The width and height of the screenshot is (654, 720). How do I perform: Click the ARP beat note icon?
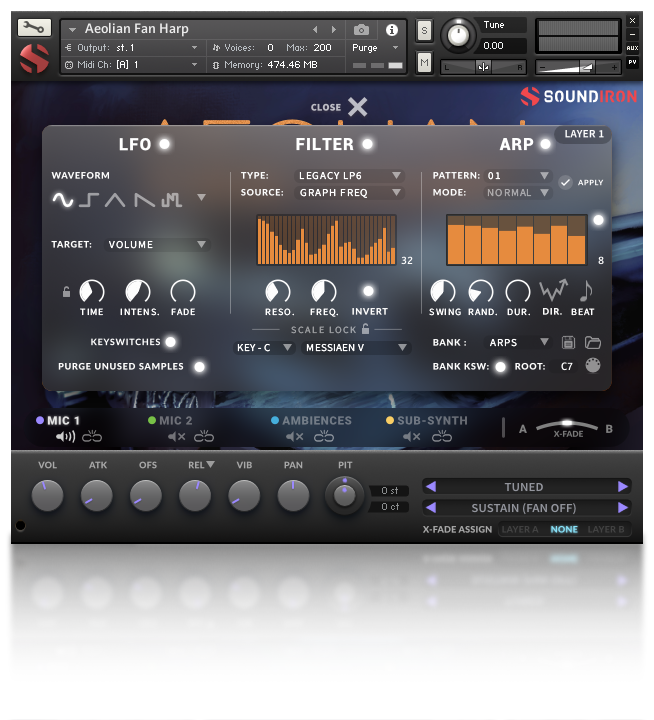click(586, 291)
